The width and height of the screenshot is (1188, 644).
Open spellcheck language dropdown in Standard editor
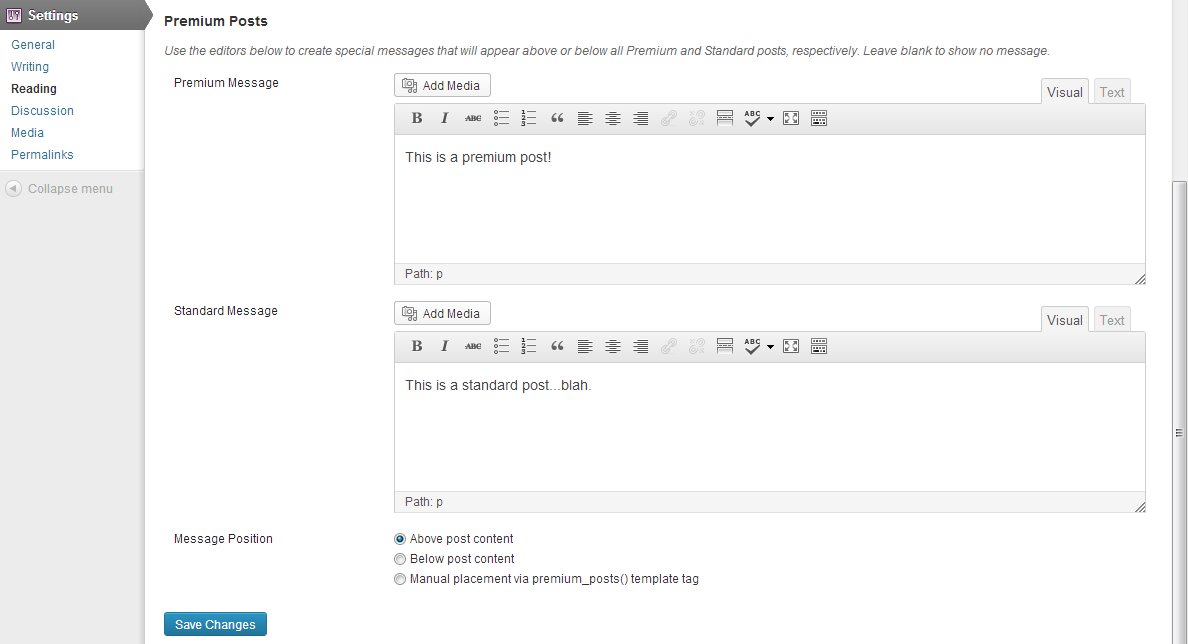coord(771,347)
